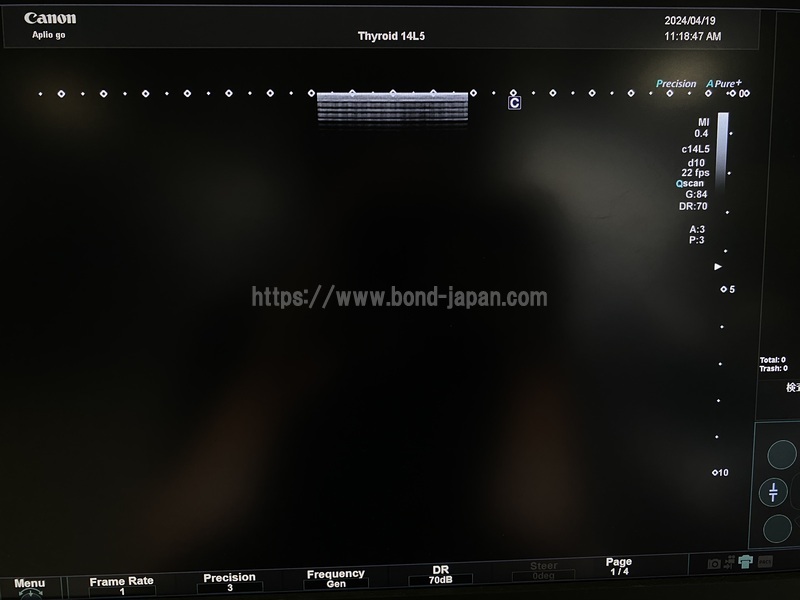Toggle the Precision indicator label
Viewport: 800px width, 600px height.
(x=676, y=84)
